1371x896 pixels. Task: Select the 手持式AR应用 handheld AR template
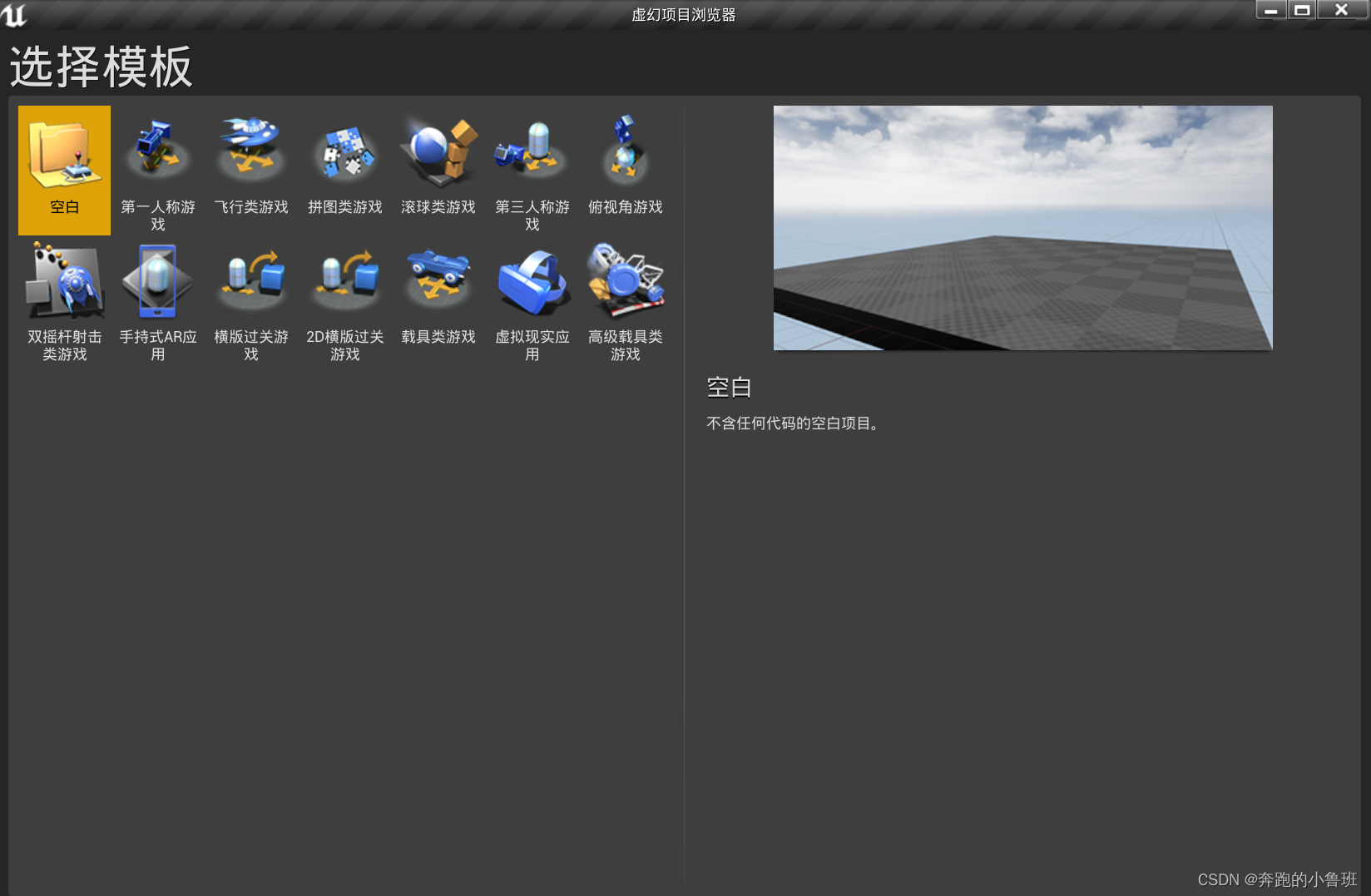coord(157,299)
